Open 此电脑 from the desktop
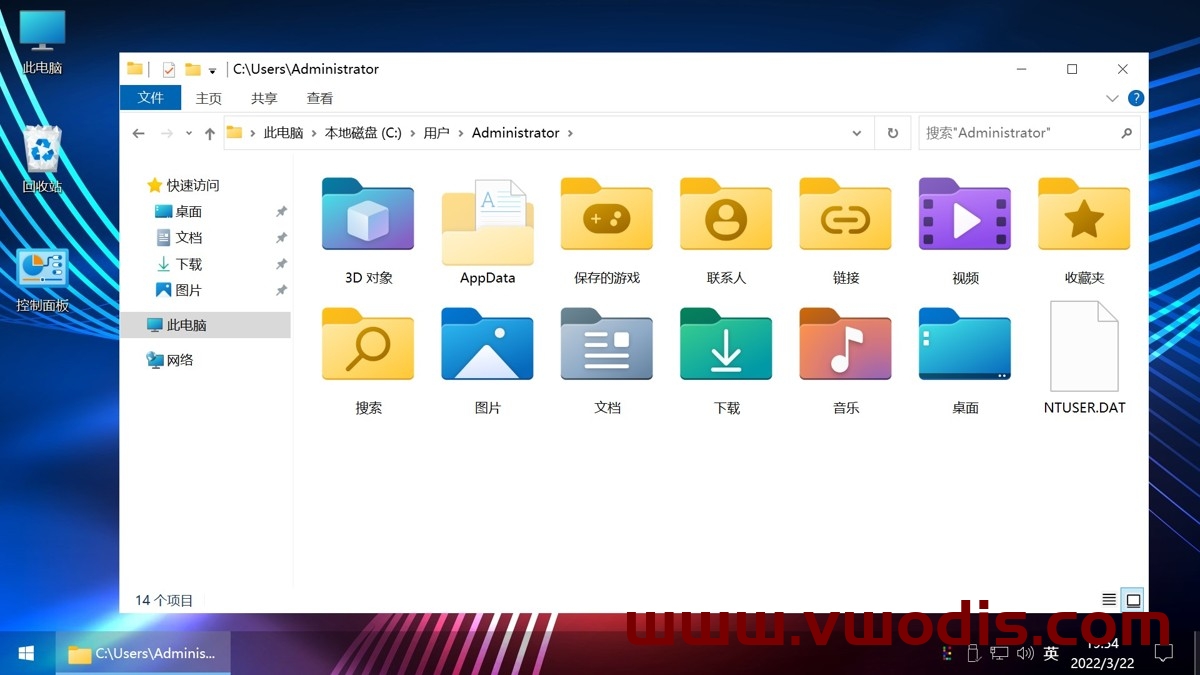This screenshot has width=1200, height=675. [41, 30]
